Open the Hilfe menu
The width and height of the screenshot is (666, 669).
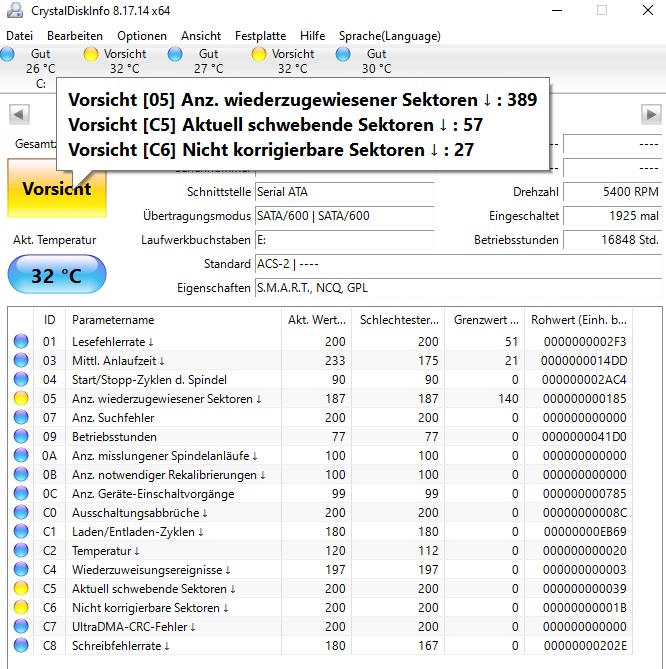pyautogui.click(x=312, y=36)
